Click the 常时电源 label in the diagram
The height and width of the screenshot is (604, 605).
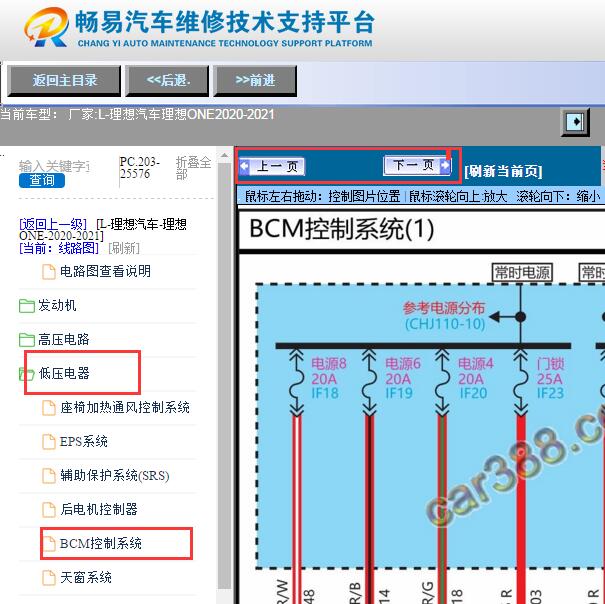522,273
